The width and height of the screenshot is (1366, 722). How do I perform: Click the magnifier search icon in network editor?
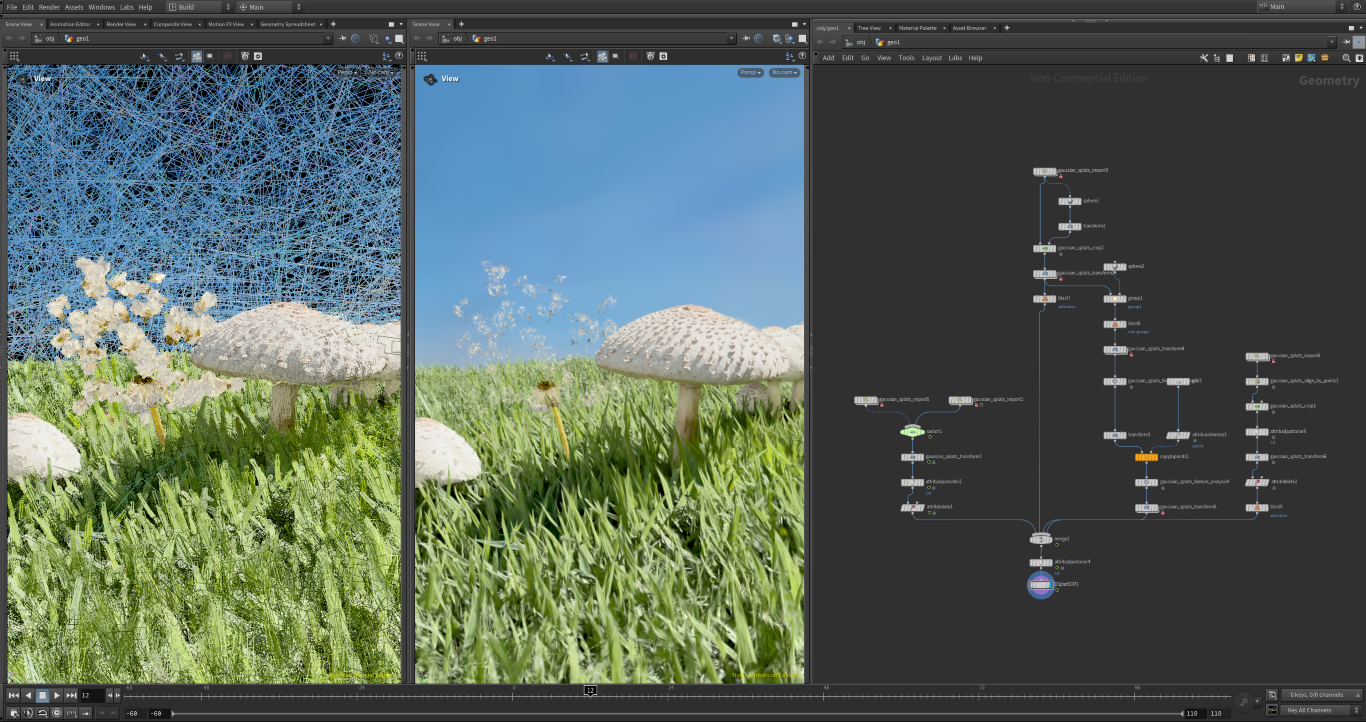pyautogui.click(x=1347, y=58)
